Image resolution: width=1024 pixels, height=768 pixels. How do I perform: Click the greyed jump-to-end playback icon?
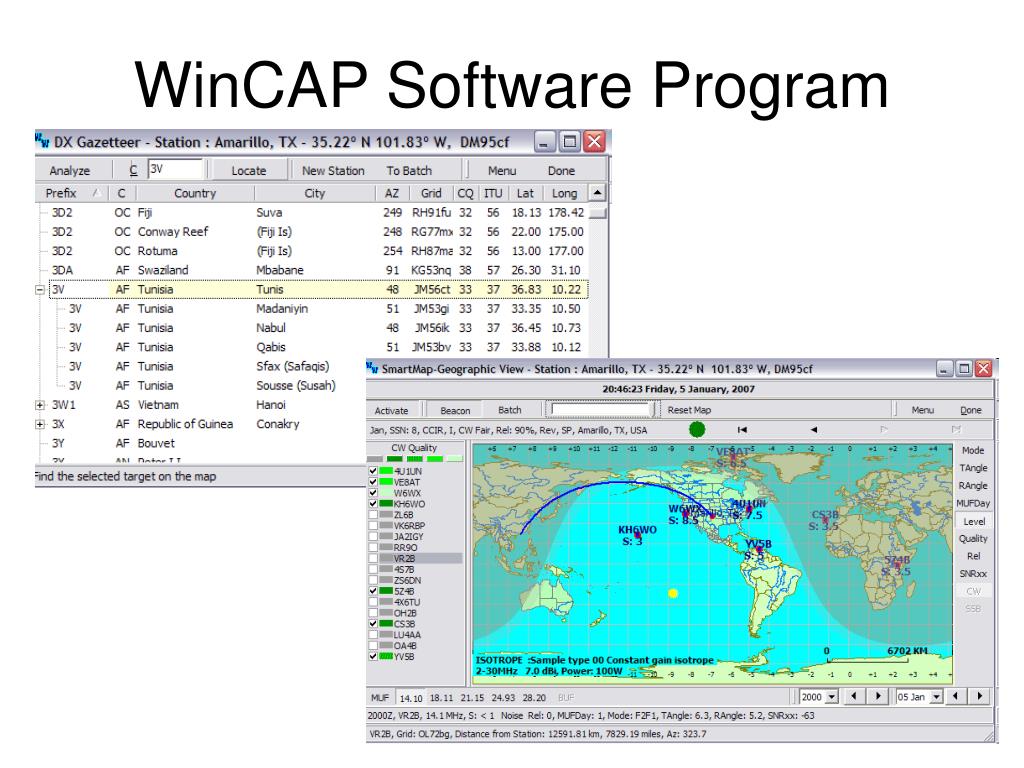(x=956, y=430)
